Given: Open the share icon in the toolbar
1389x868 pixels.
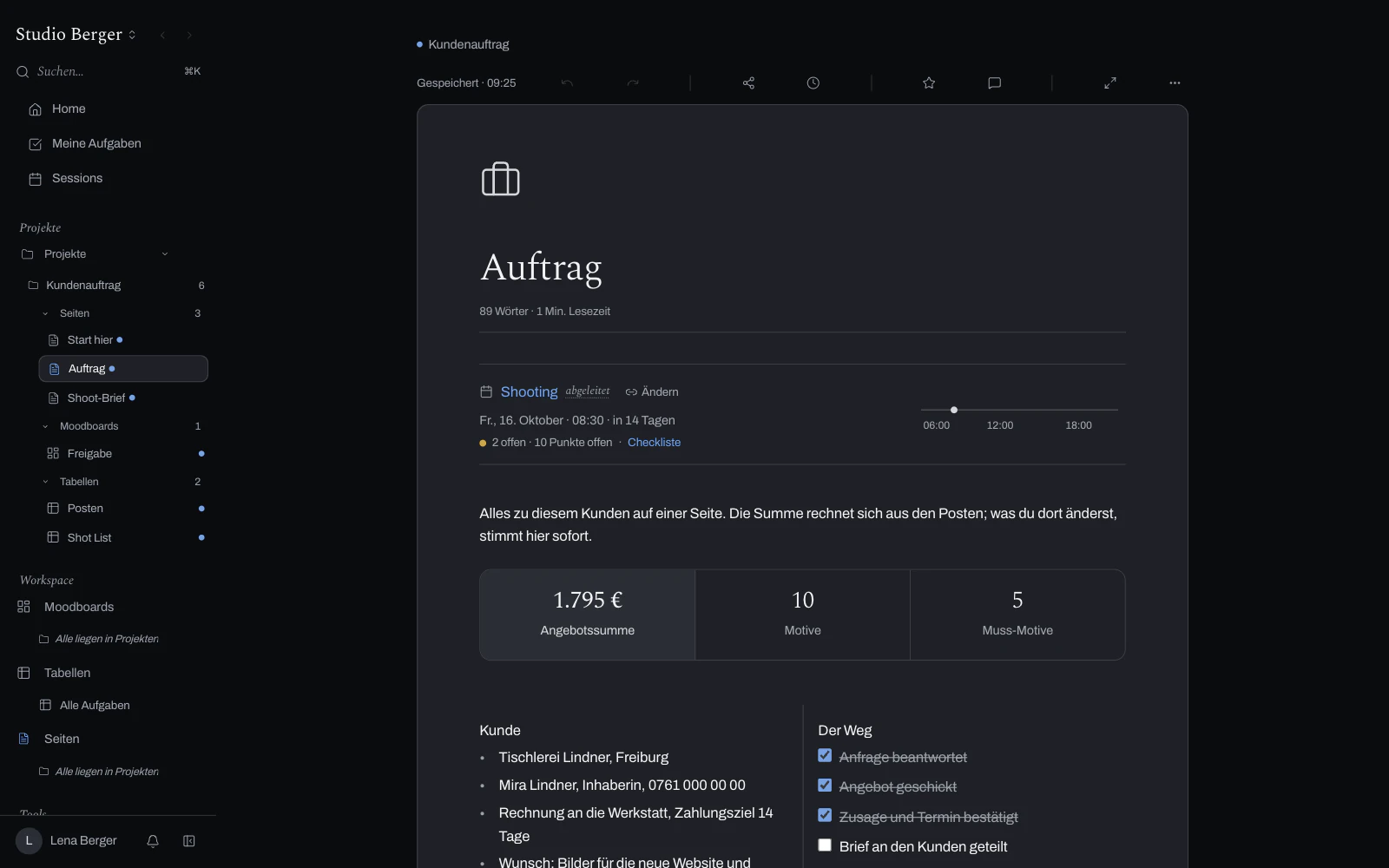Looking at the screenshot, I should 748,83.
